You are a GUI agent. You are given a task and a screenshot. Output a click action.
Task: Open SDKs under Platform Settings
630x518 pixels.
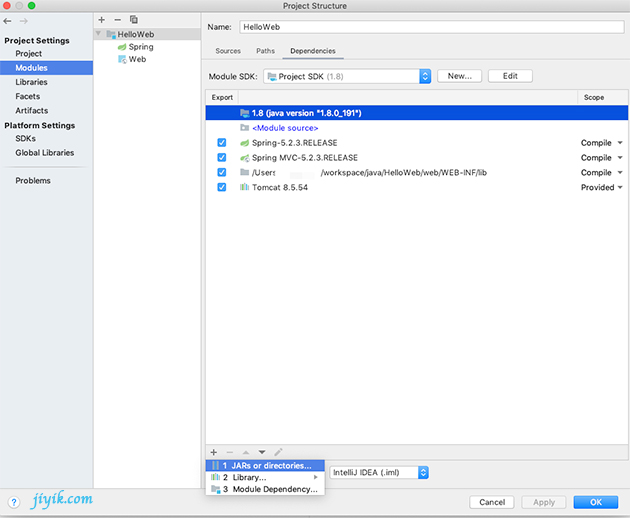(x=25, y=138)
